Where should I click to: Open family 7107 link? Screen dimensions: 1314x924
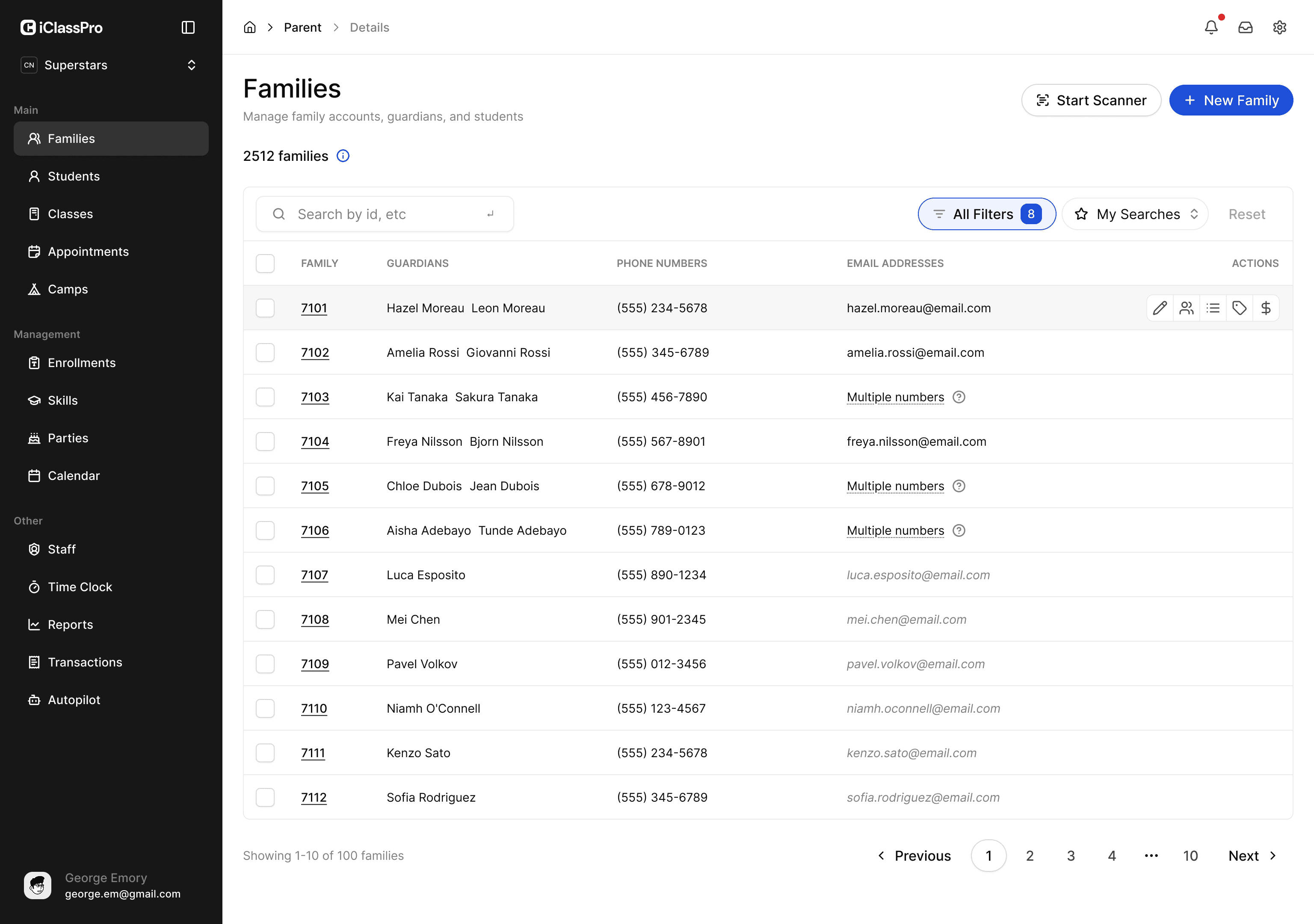pos(315,575)
